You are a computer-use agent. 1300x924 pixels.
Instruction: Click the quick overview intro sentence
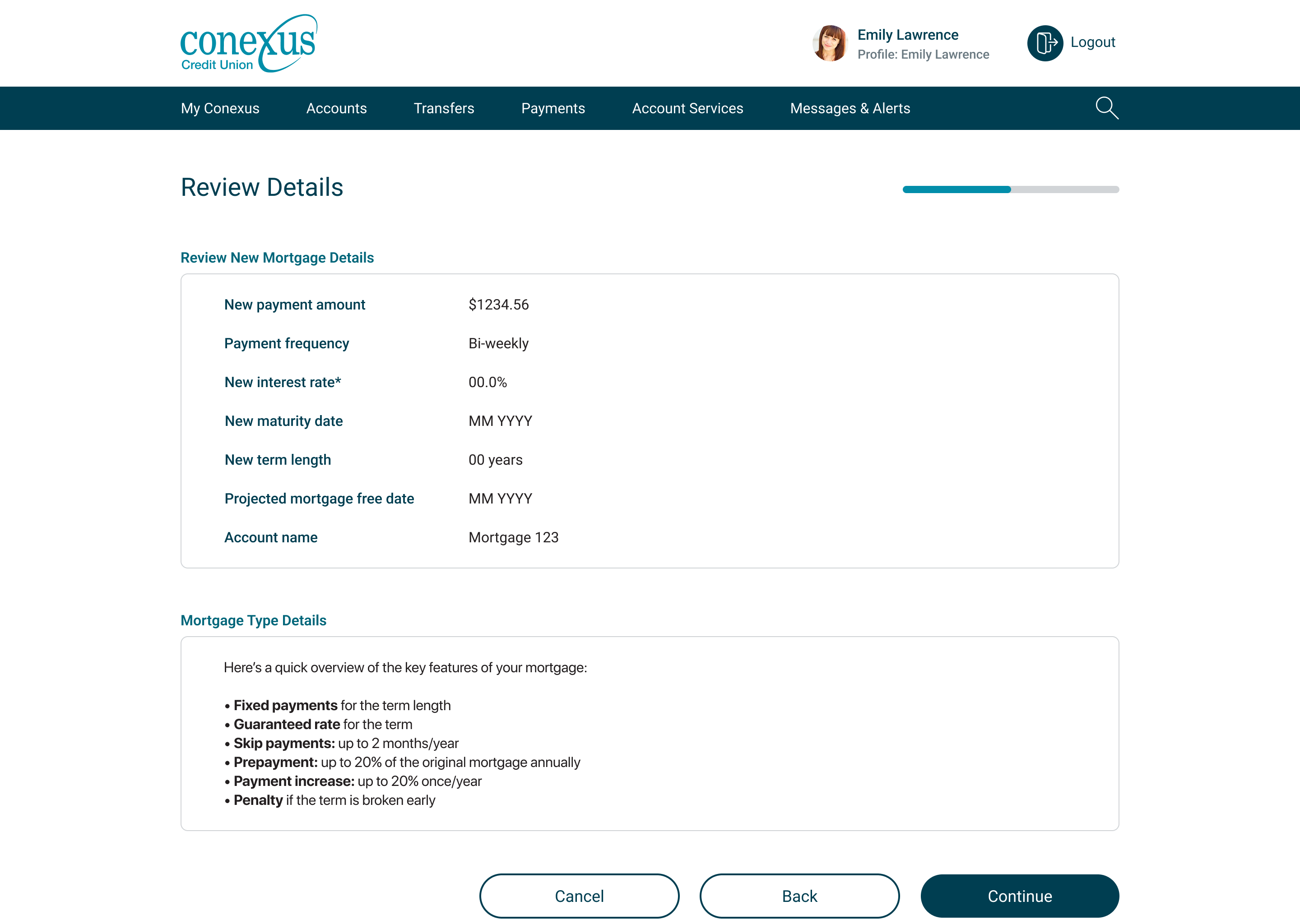[405, 667]
